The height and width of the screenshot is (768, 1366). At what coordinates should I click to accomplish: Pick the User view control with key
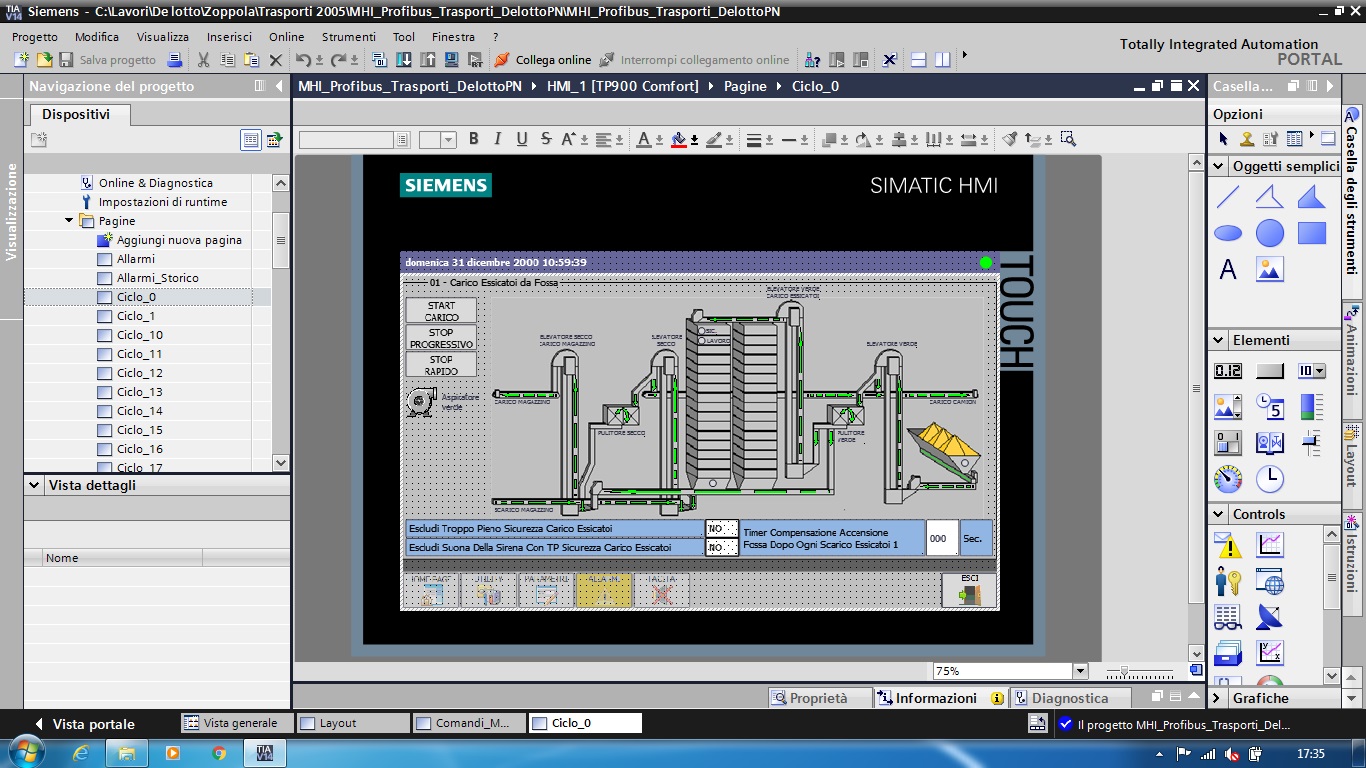point(1228,581)
